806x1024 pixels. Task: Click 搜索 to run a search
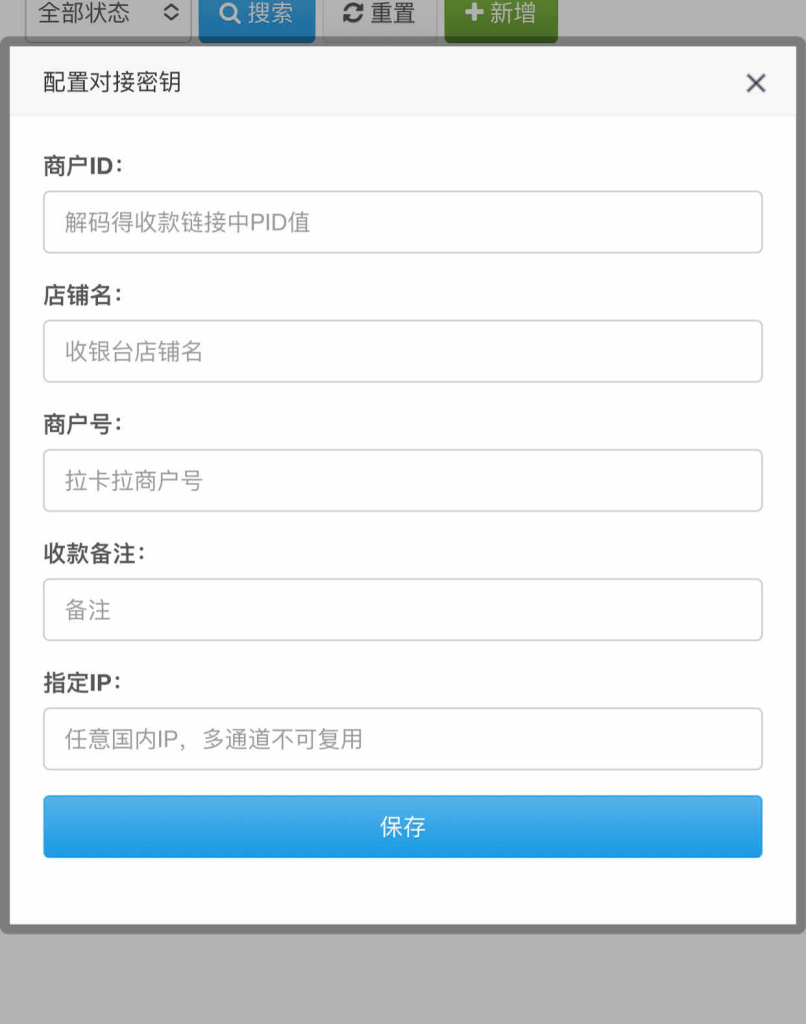pos(257,14)
